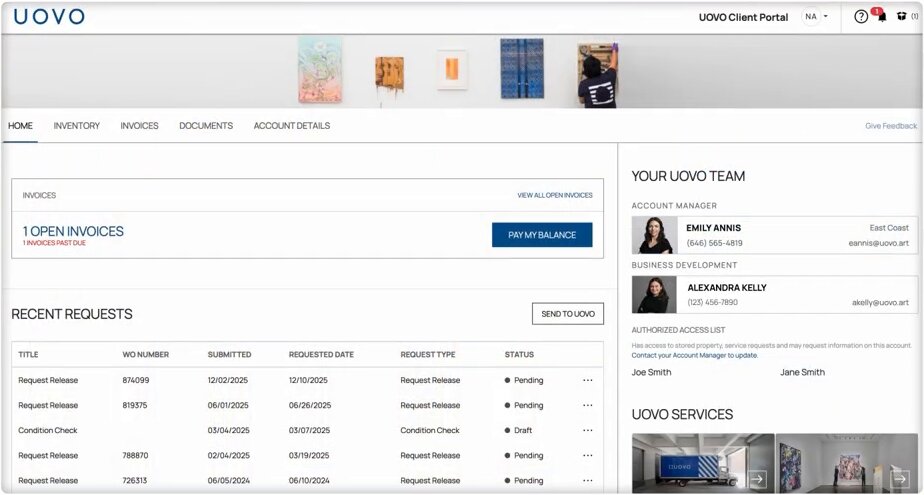Click the ALEXANDRA KELLY name

(x=727, y=288)
